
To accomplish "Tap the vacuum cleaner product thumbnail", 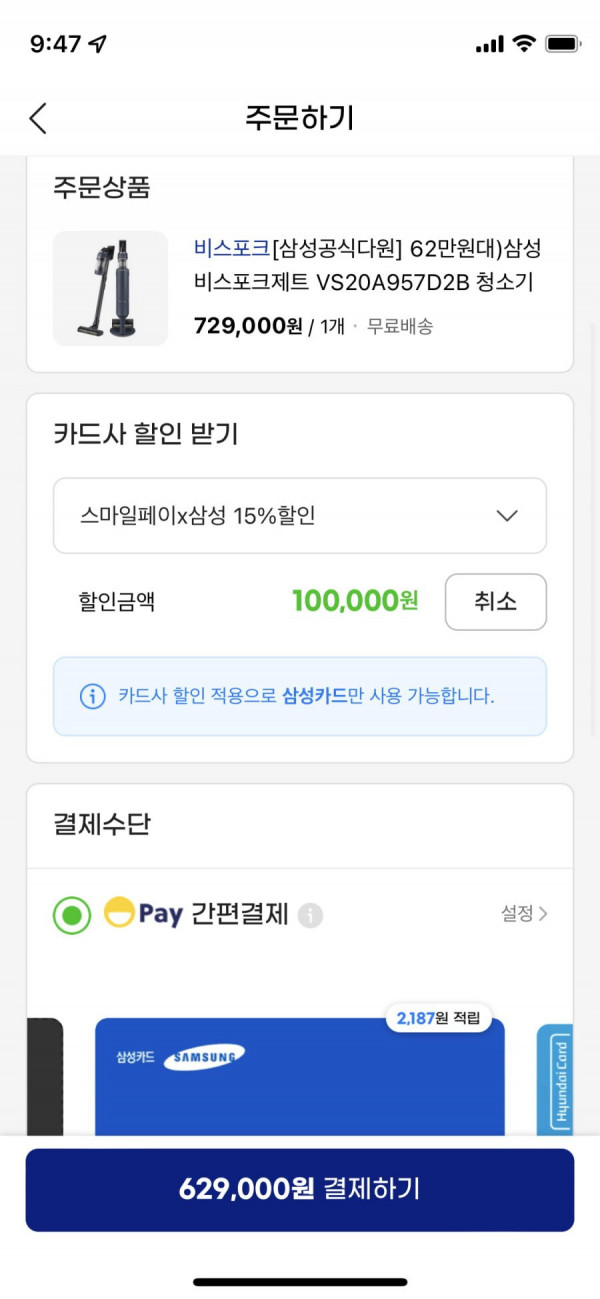I will click(x=111, y=289).
